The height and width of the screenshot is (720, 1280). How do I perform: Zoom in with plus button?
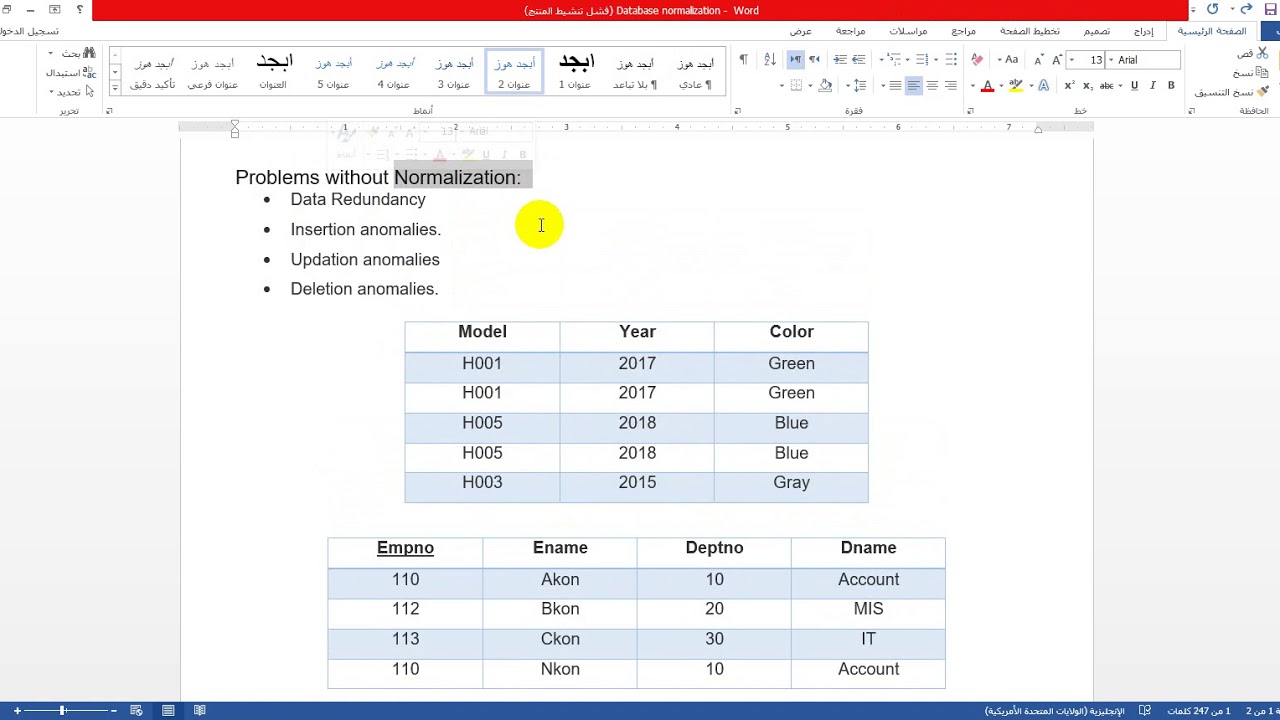point(17,711)
